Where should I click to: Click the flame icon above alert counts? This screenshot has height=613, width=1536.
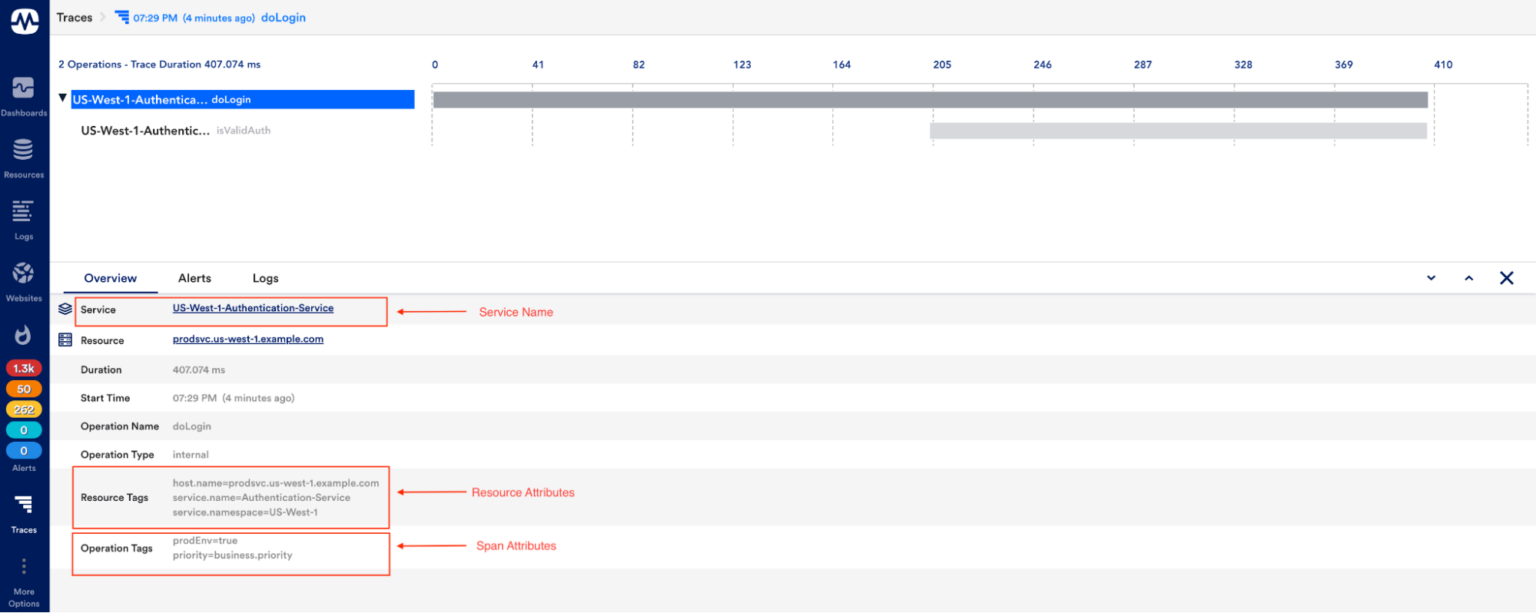coord(23,335)
